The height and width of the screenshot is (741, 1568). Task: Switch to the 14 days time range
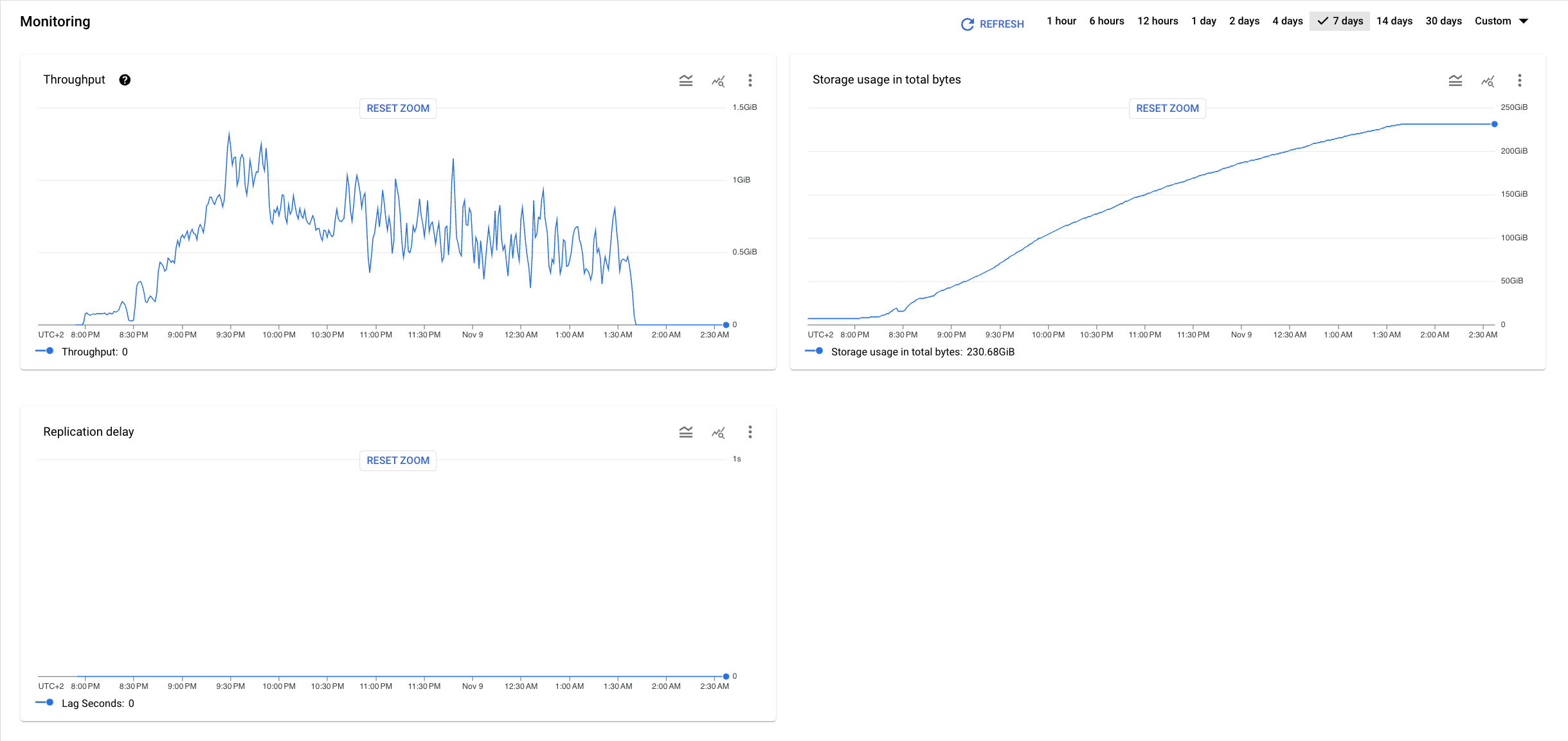coord(1394,21)
